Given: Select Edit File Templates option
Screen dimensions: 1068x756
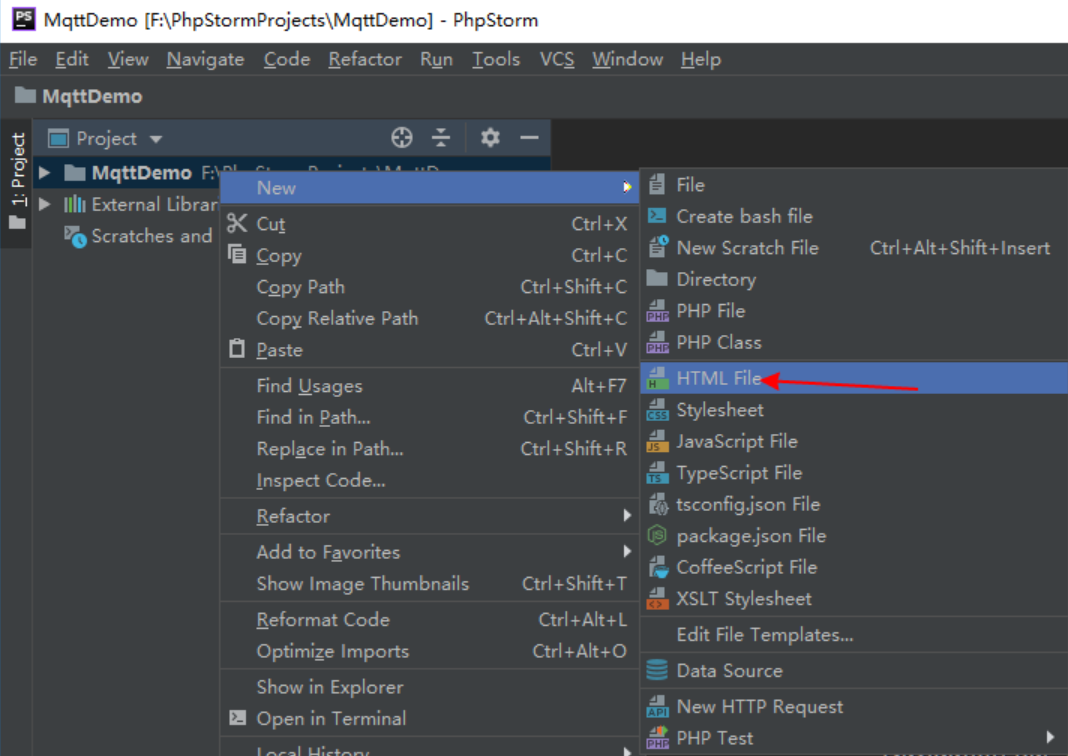Looking at the screenshot, I should coord(764,635).
